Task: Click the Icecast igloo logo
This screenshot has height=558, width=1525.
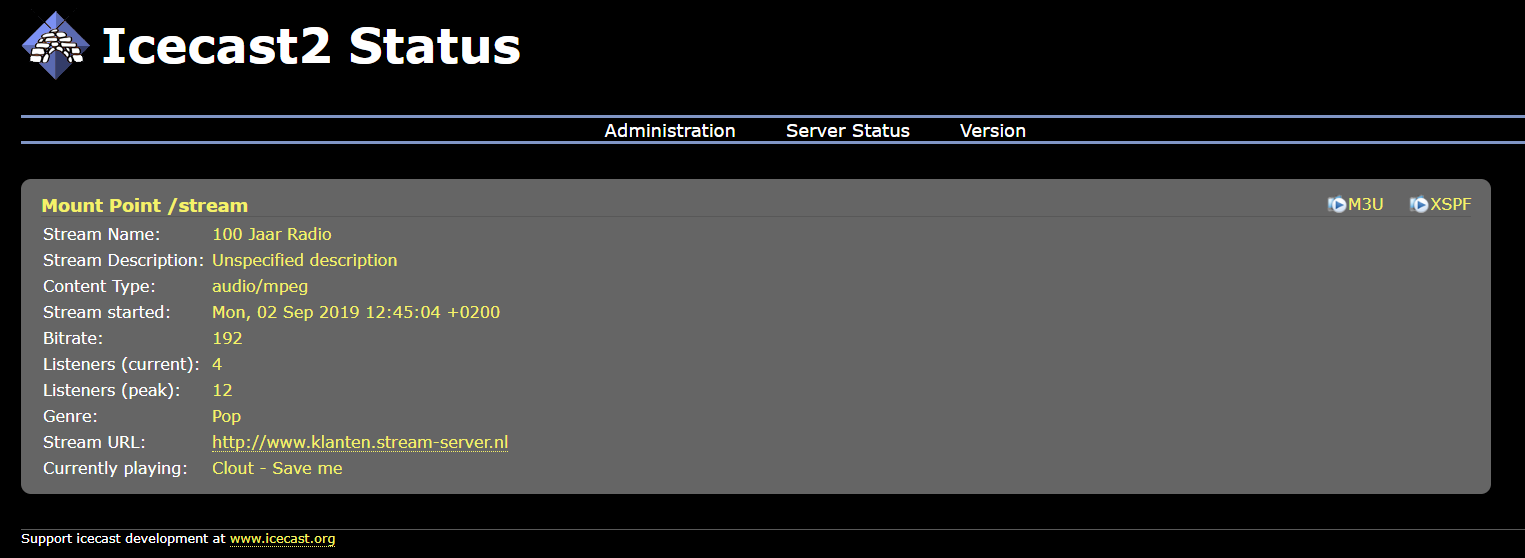Action: click(56, 46)
